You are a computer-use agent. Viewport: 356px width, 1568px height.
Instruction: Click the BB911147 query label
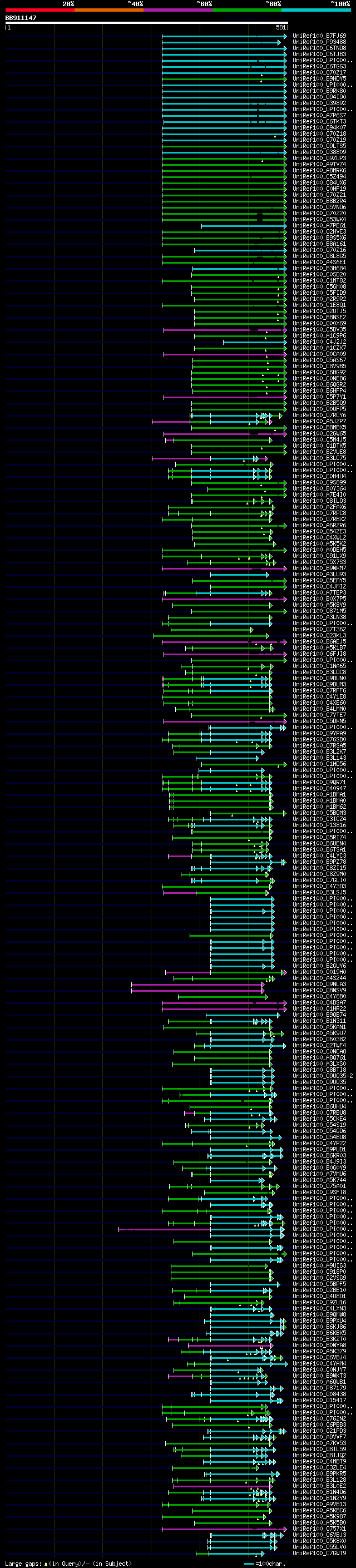click(21, 18)
